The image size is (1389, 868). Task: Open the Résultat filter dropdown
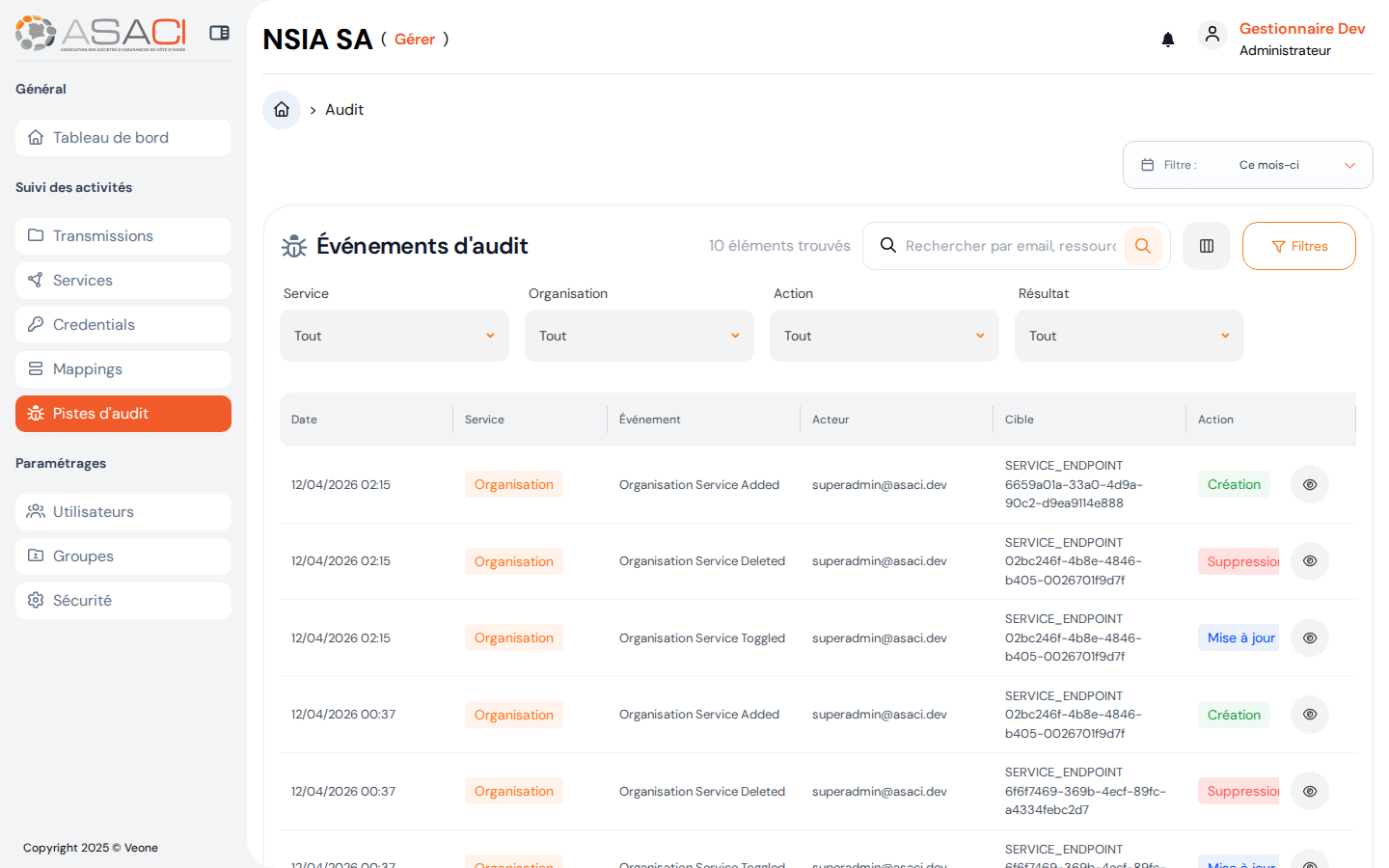click(1129, 336)
